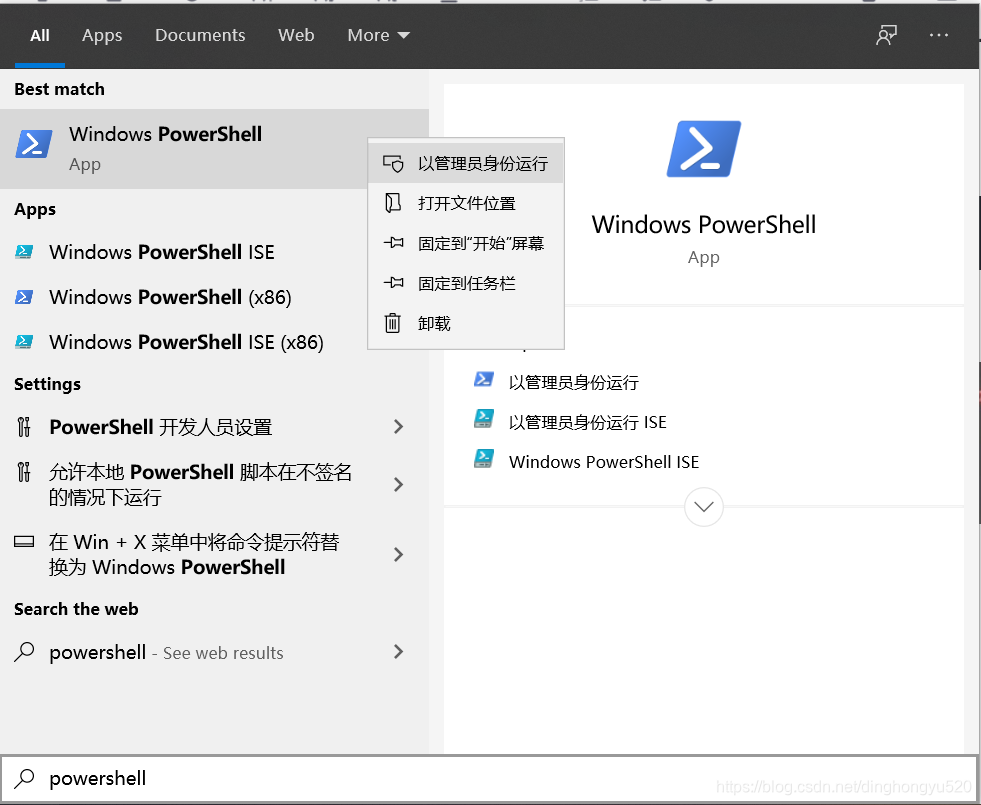This screenshot has width=981, height=805.
Task: Open 允许本地 PowerShell 脚本在不签名的情况下运行 setting
Action: 215,484
